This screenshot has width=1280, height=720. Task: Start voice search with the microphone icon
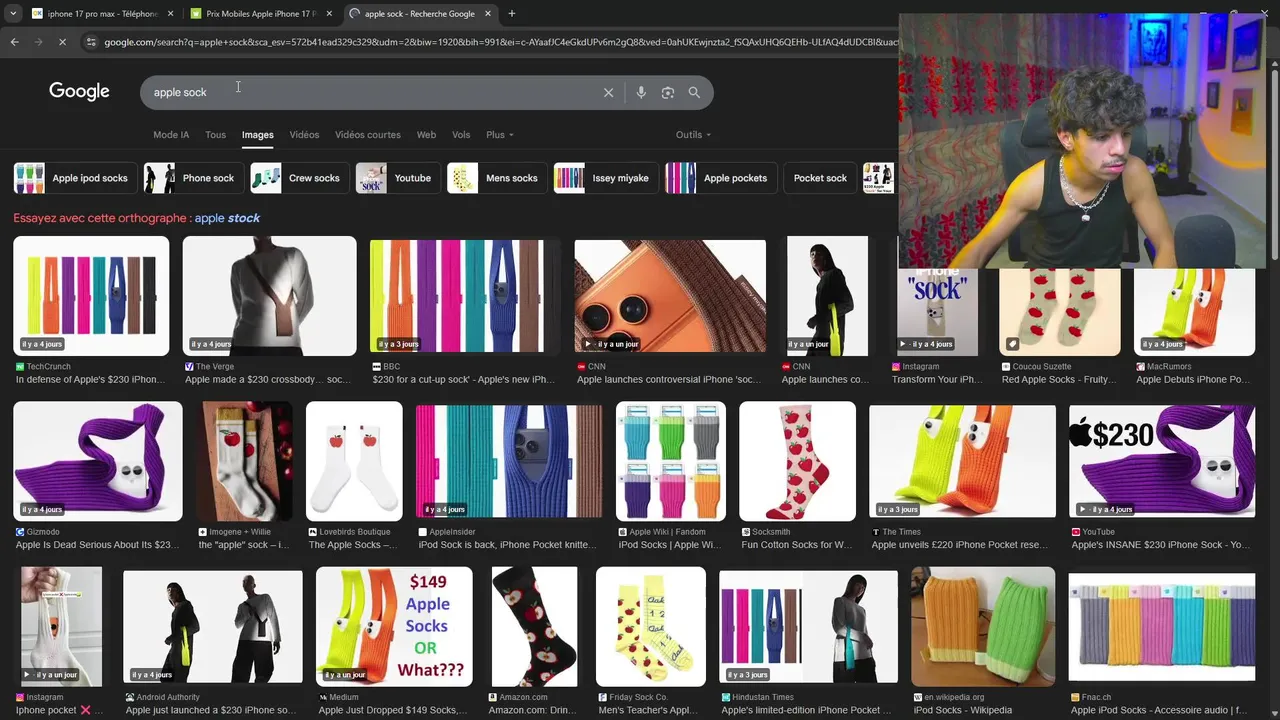click(641, 92)
